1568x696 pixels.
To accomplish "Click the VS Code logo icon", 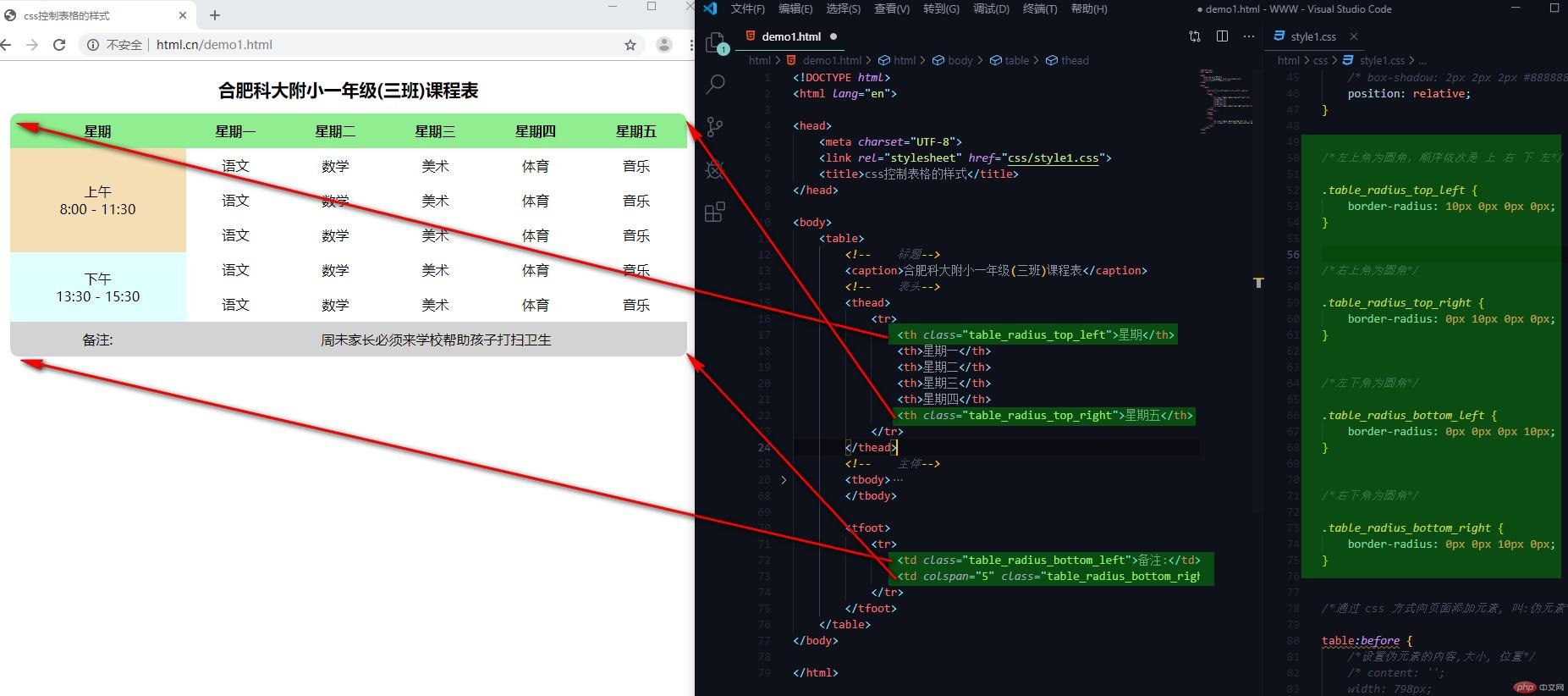I will pos(710,8).
